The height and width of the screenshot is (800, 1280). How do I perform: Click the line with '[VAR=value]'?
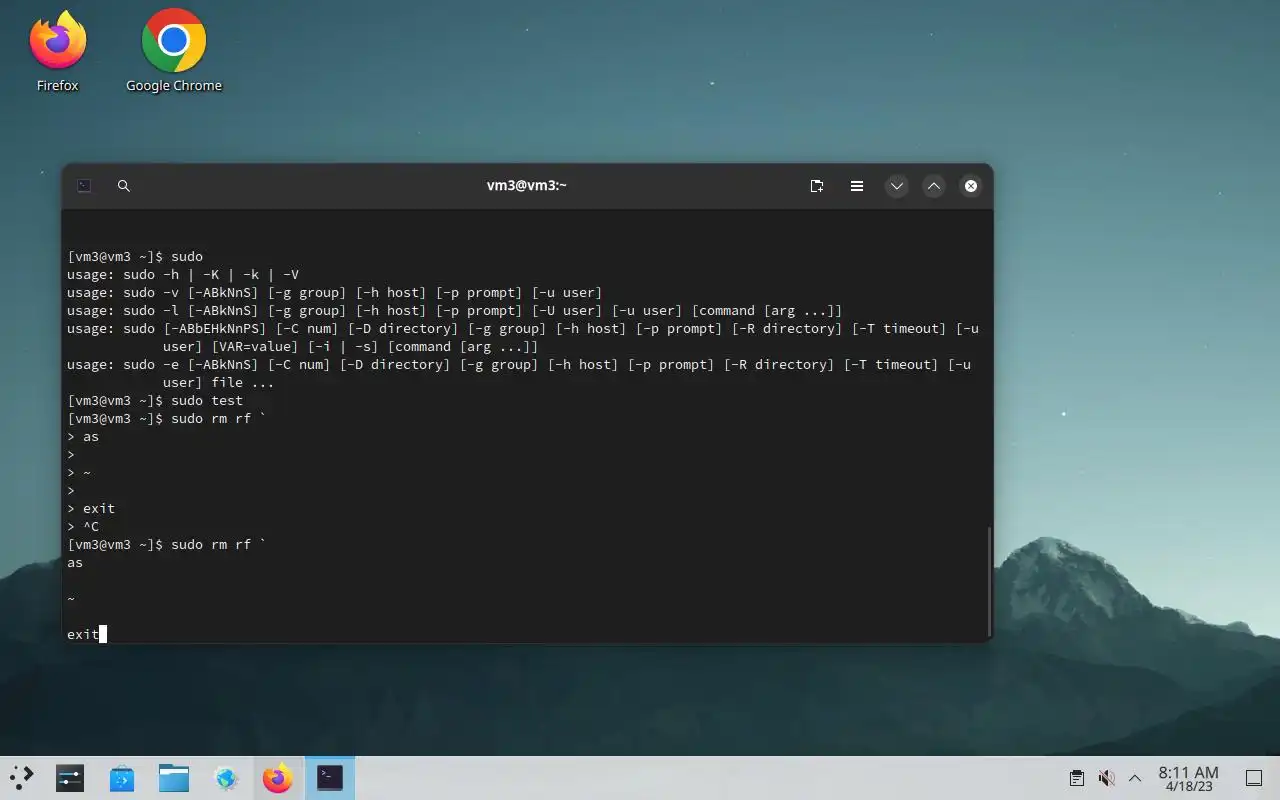350,347
